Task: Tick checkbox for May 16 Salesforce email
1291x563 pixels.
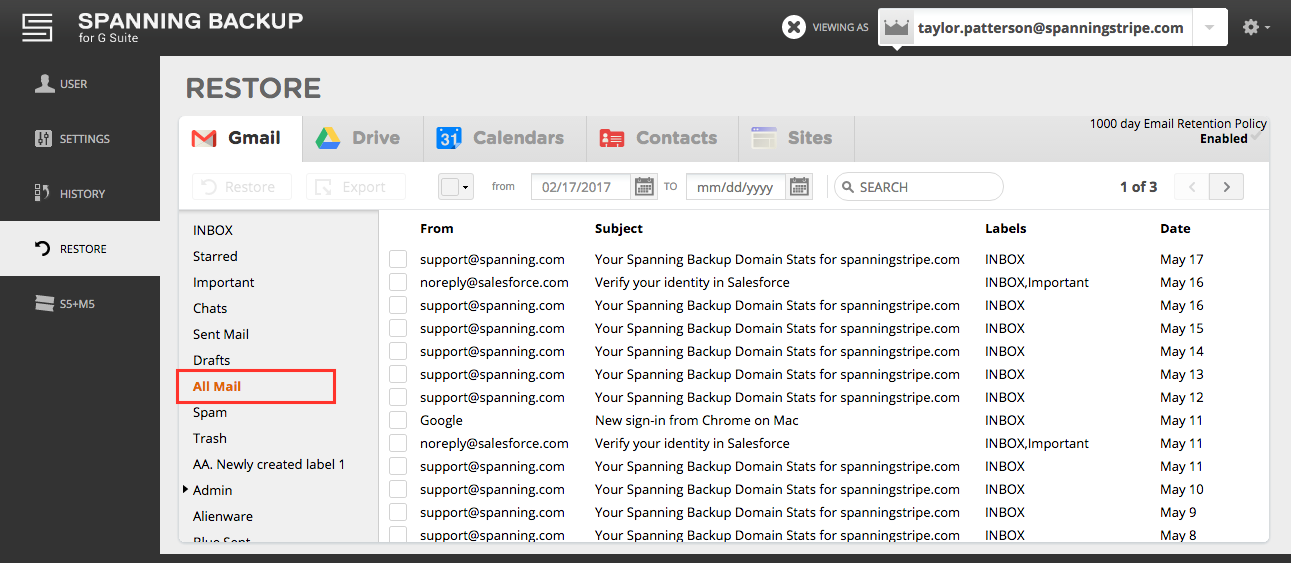Action: [398, 283]
